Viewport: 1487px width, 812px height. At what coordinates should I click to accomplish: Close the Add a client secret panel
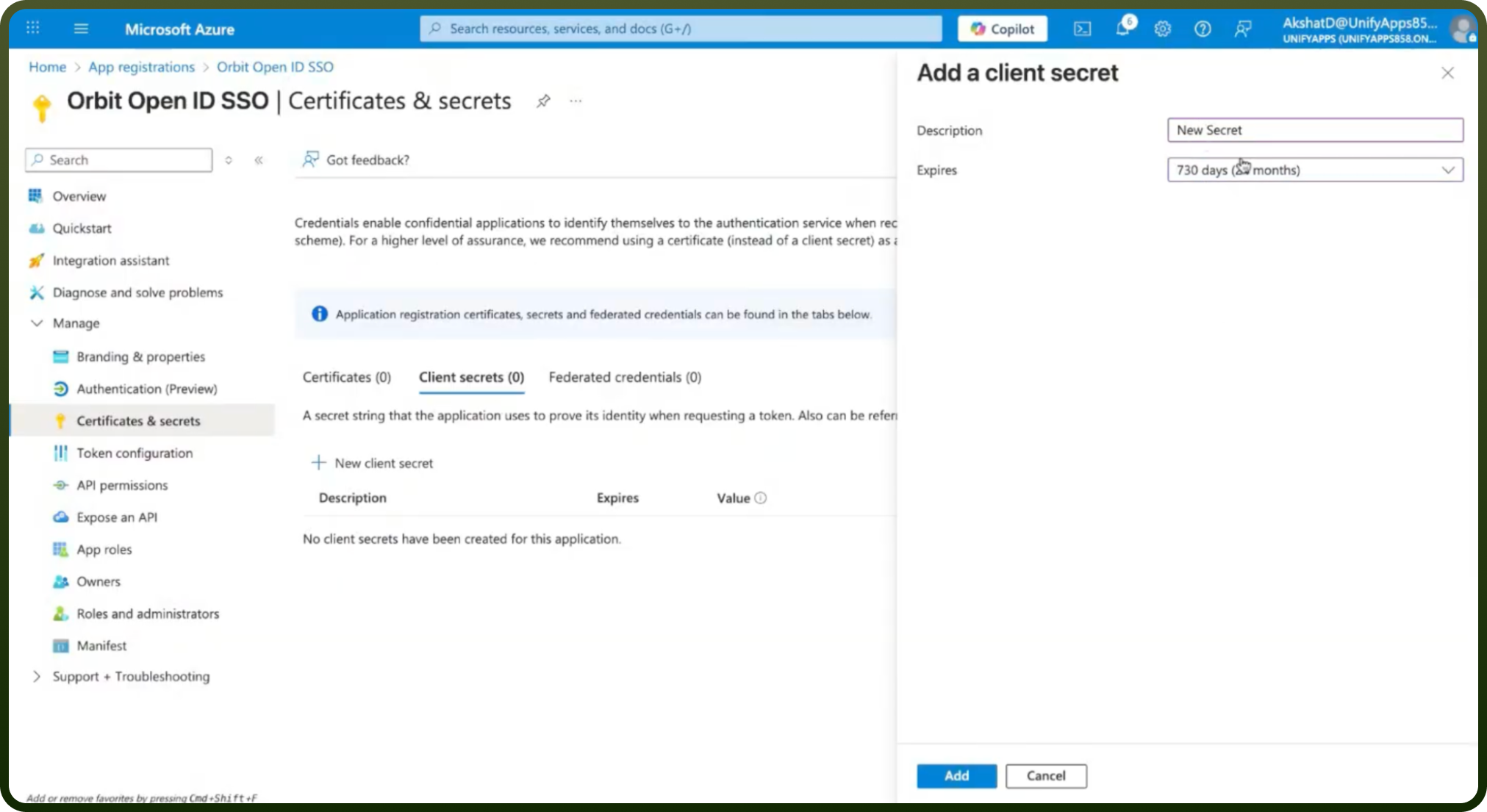(x=1447, y=73)
